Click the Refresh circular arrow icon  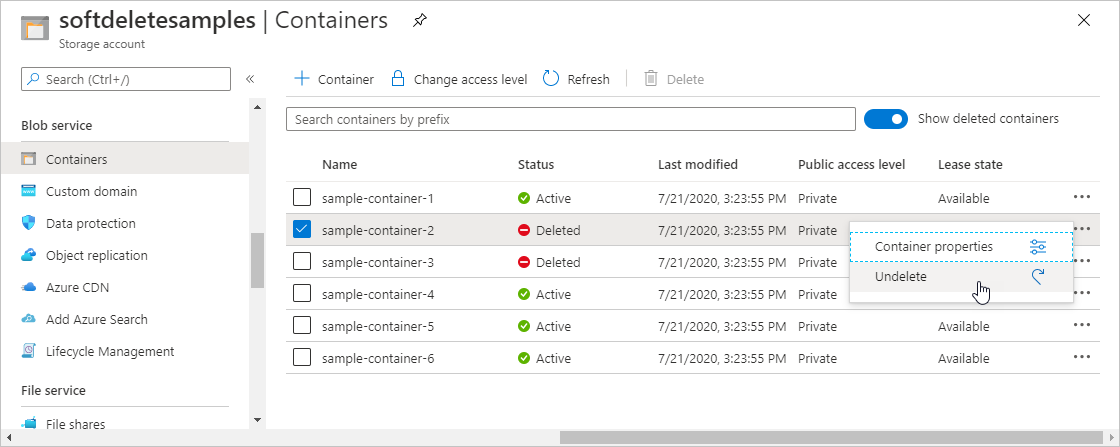click(551, 79)
